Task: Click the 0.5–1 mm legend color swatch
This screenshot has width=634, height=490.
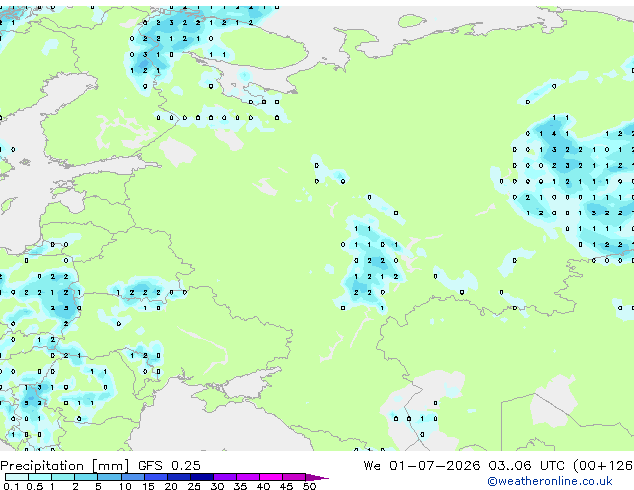Action: click(40, 477)
